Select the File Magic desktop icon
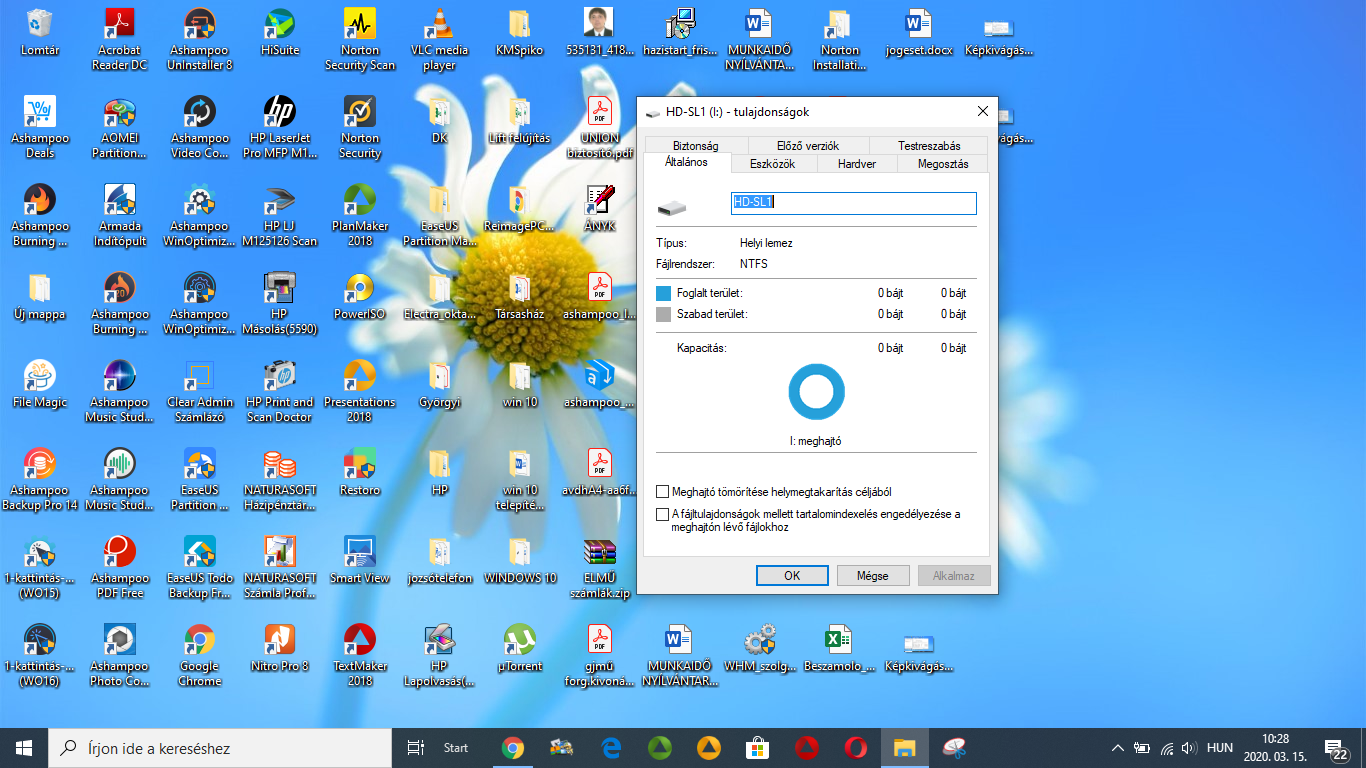The width and height of the screenshot is (1366, 768). [40, 387]
